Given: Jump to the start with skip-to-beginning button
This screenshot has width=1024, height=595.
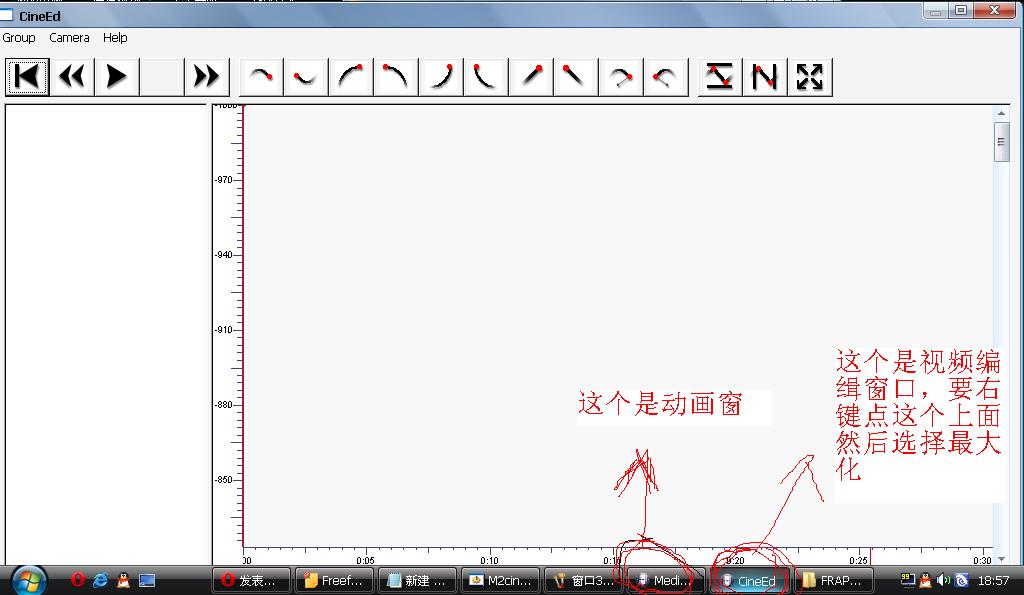Looking at the screenshot, I should click(x=28, y=77).
